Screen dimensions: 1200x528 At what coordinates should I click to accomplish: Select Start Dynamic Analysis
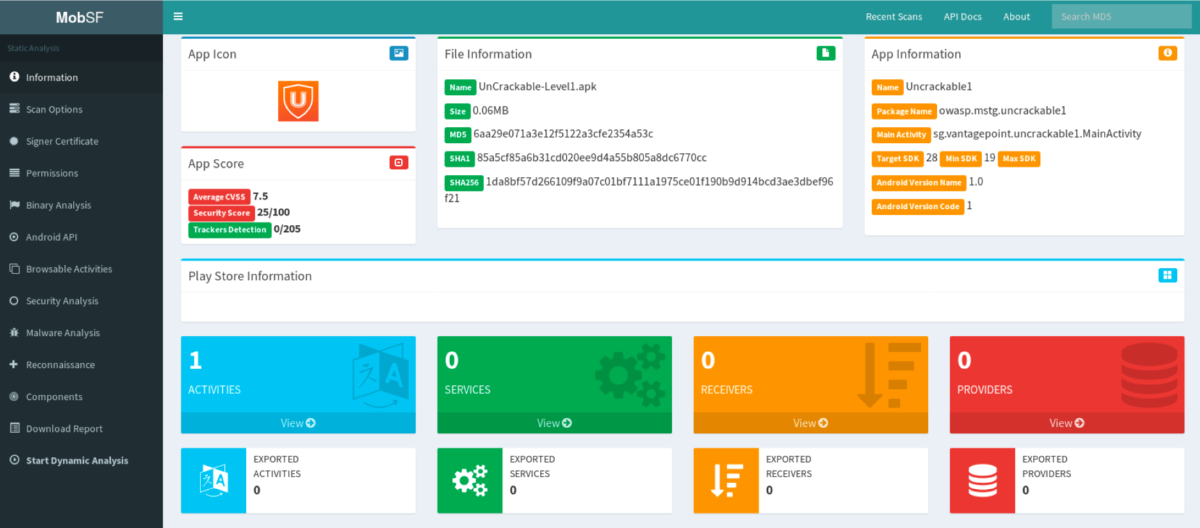(x=81, y=461)
